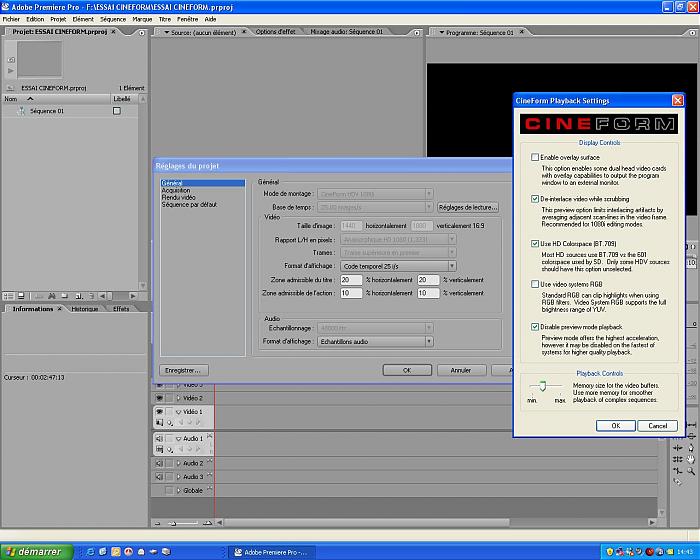
Task: Switch Project panel to icon view
Action: click(x=21, y=296)
